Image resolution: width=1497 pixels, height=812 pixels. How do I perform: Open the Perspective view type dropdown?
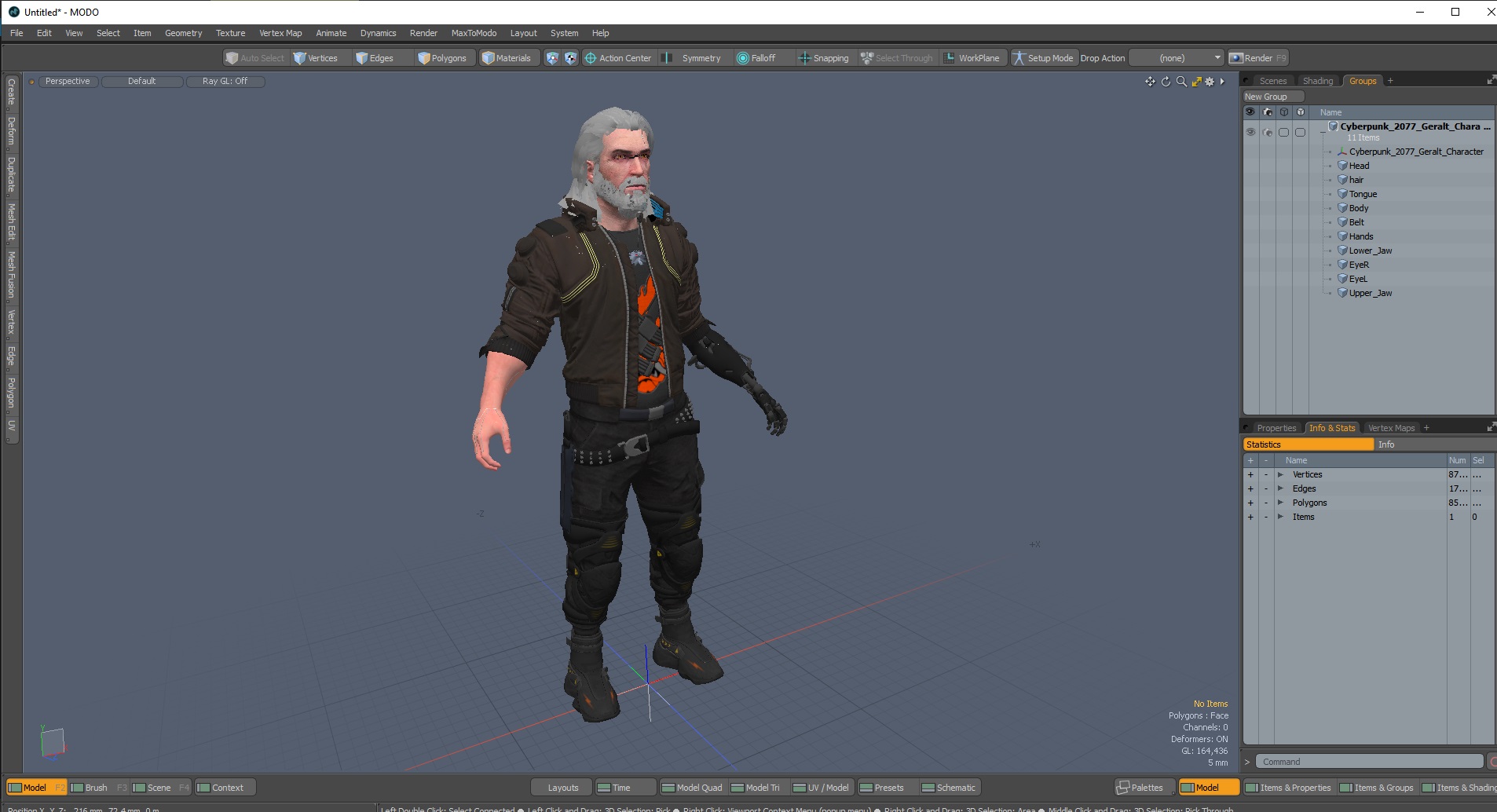[68, 81]
